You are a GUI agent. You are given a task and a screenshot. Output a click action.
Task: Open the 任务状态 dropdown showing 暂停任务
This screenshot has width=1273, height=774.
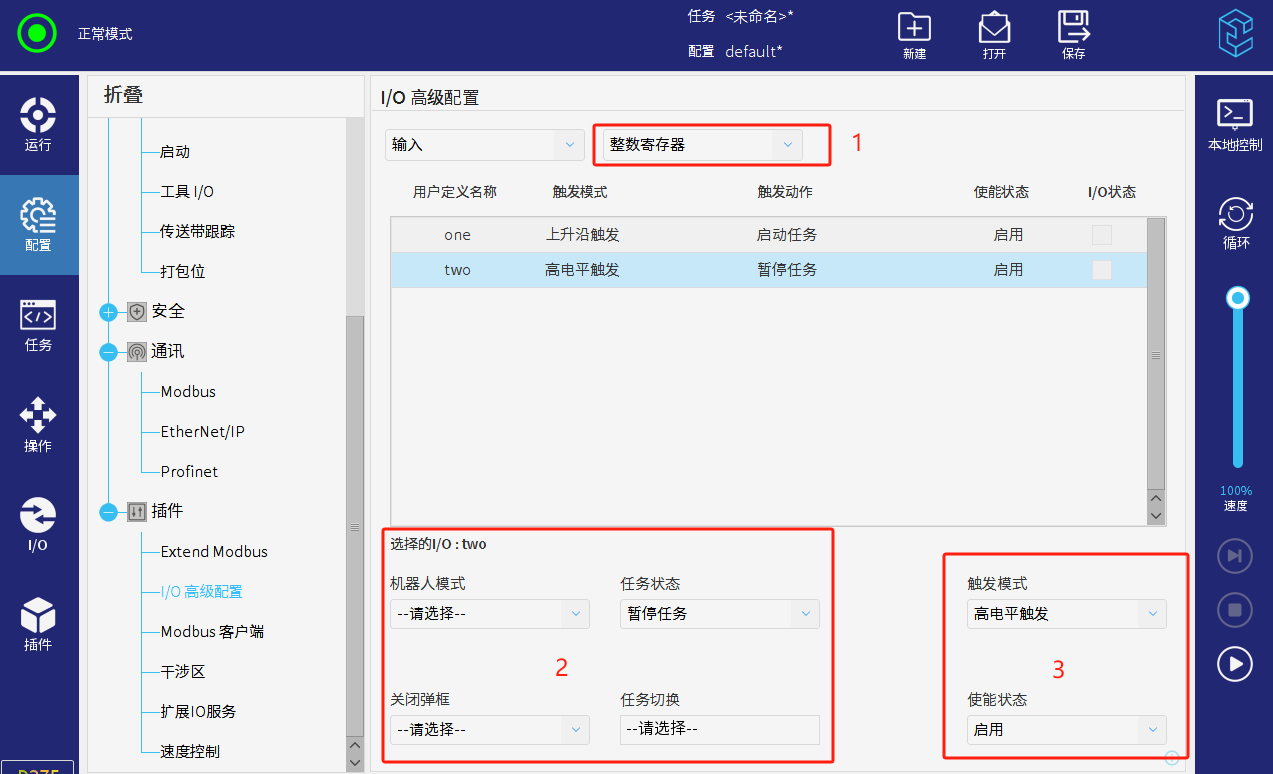tap(719, 614)
